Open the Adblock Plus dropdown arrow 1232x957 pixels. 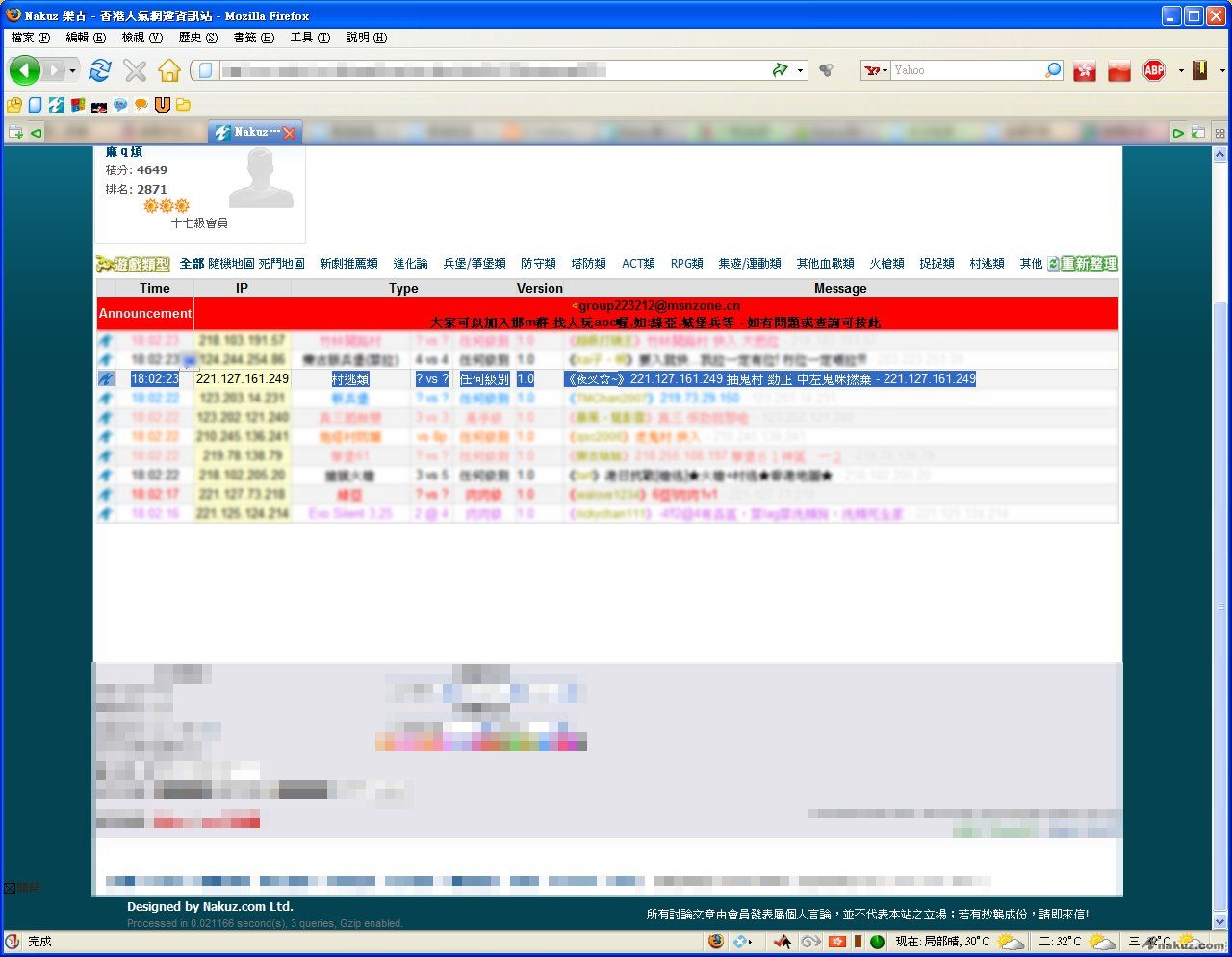click(x=1180, y=70)
